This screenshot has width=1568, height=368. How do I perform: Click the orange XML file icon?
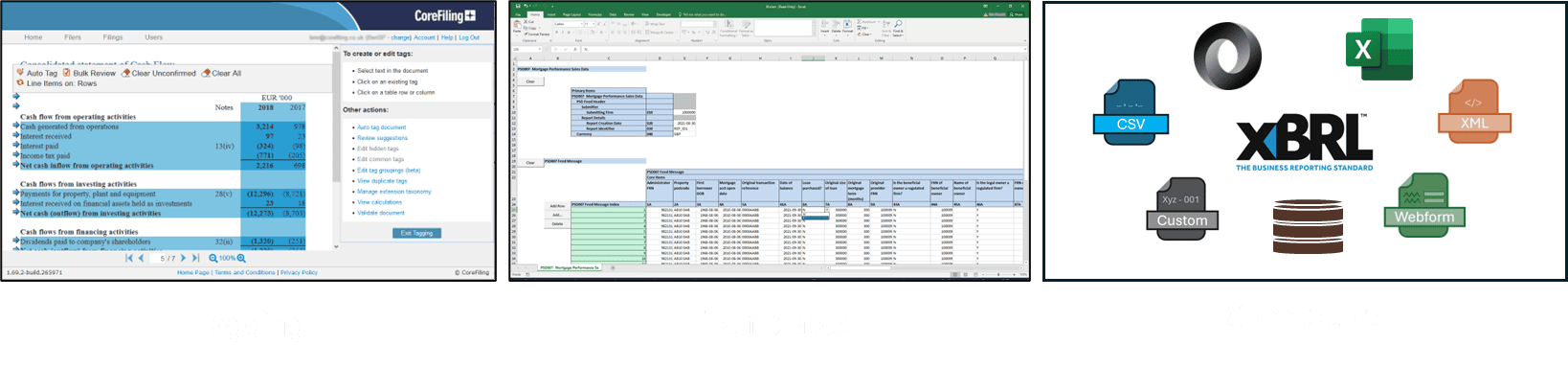(1474, 112)
